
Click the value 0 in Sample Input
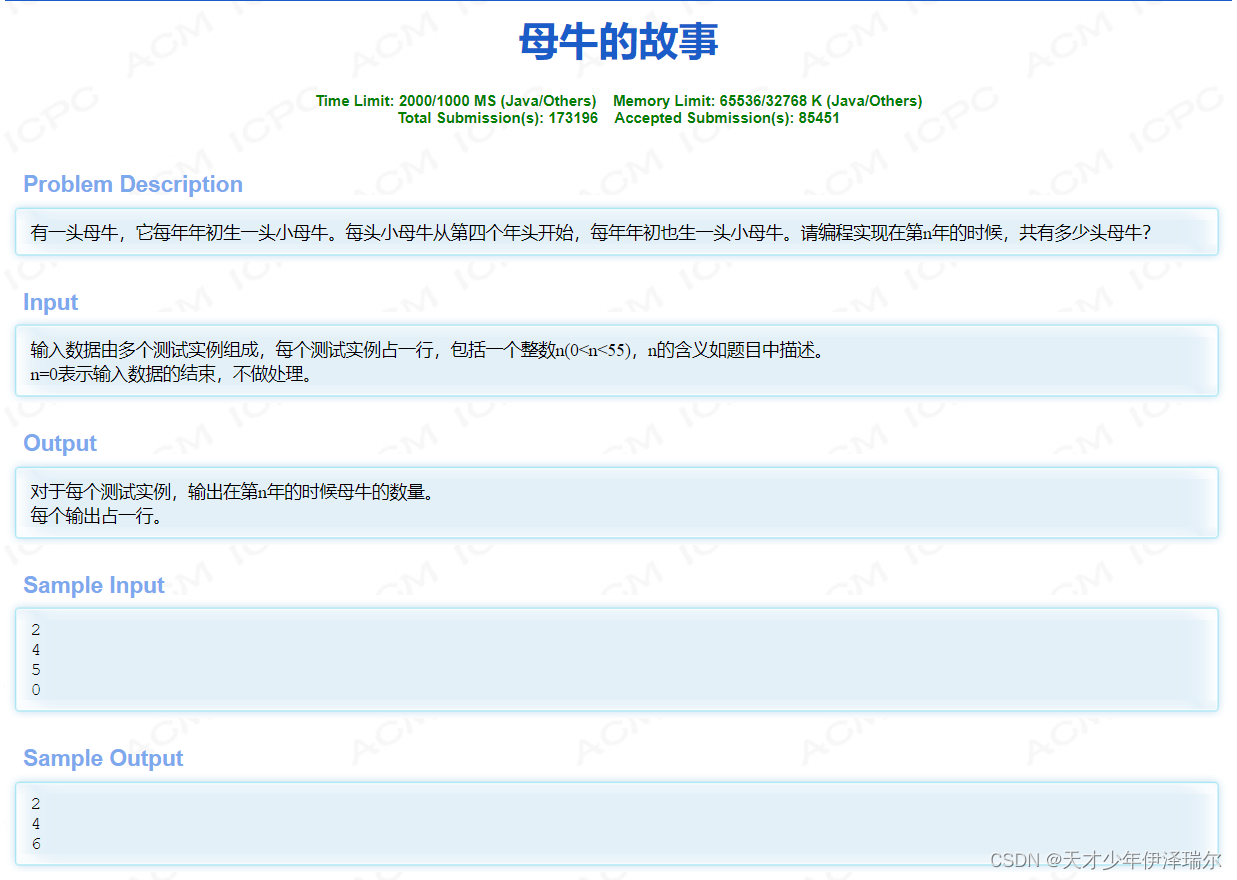coord(36,690)
